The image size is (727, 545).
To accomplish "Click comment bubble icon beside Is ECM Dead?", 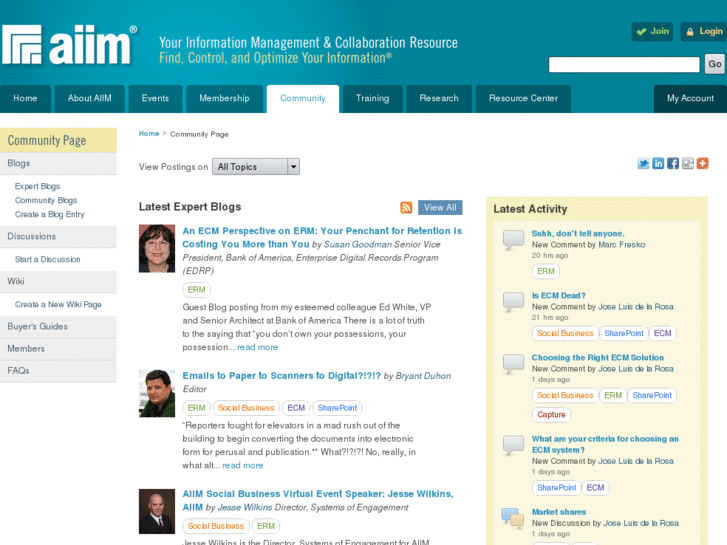I will [513, 302].
